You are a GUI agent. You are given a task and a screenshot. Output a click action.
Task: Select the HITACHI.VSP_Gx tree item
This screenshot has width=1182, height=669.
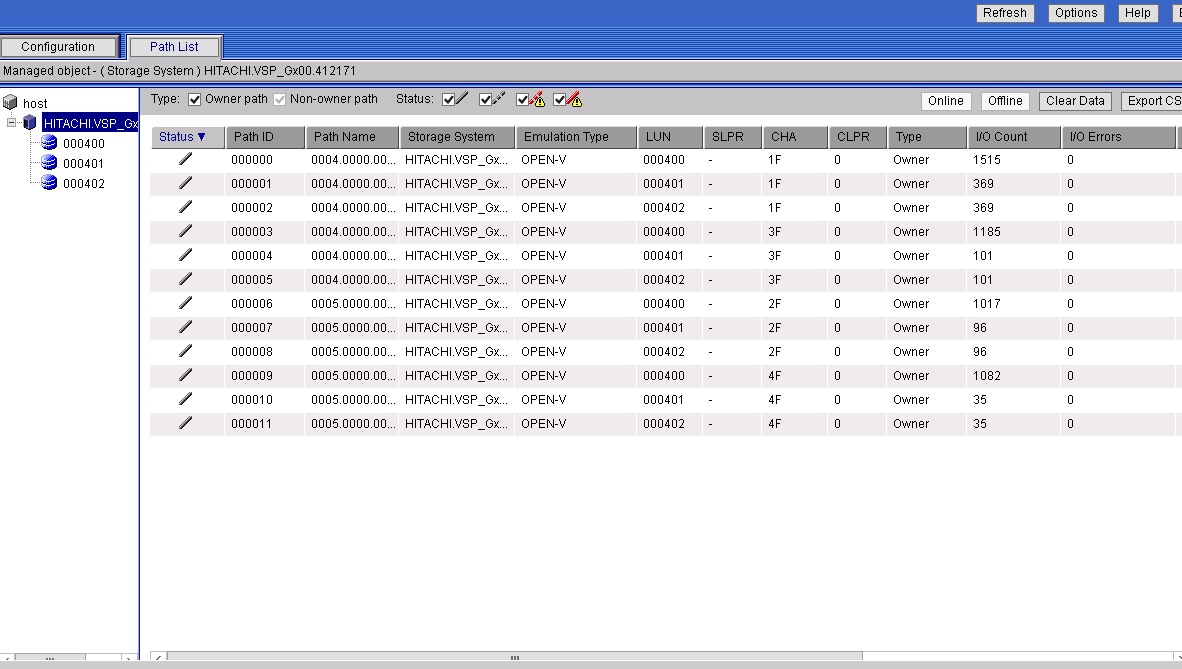tap(90, 123)
